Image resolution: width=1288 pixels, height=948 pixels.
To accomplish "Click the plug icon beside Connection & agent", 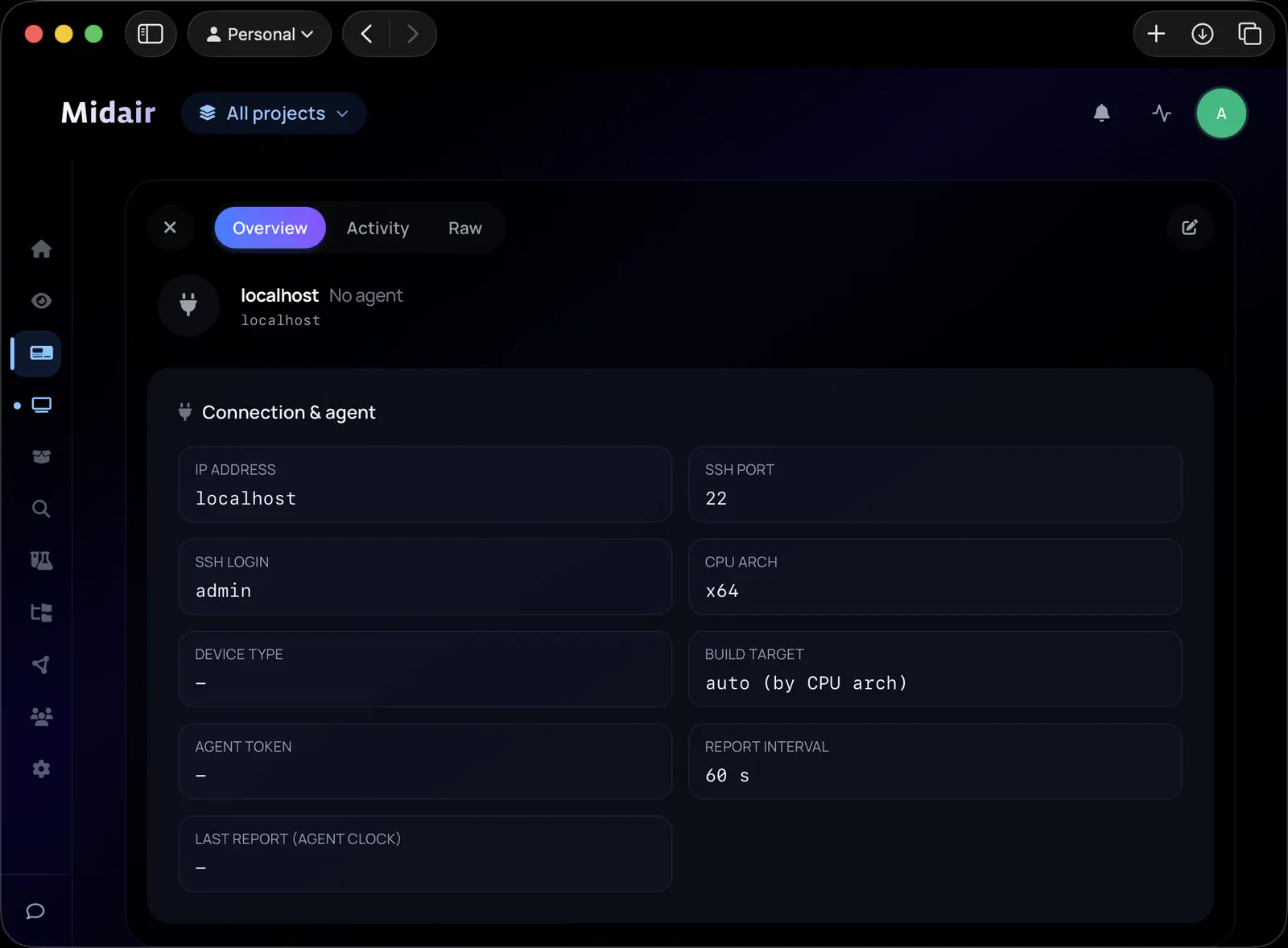I will 185,411.
